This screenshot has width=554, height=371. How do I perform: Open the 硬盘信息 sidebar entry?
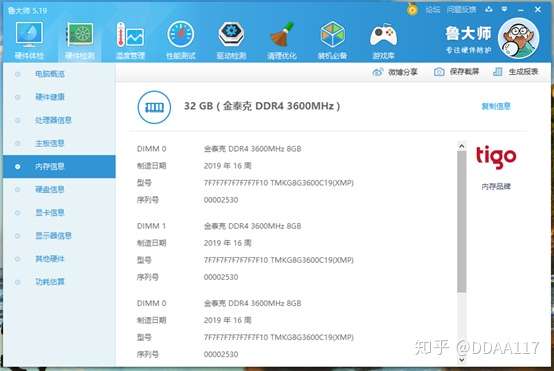49,189
